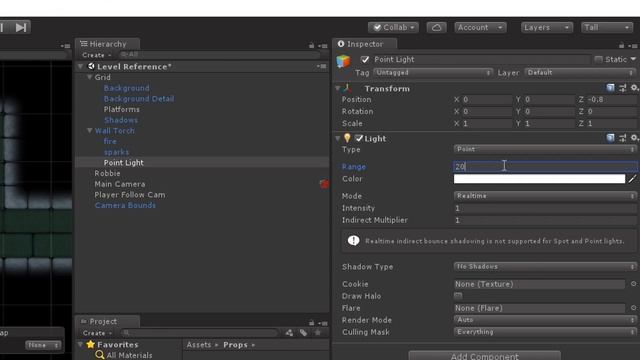640x360 pixels.
Task: Switch to the Hierarchy tab
Action: click(x=107, y=44)
